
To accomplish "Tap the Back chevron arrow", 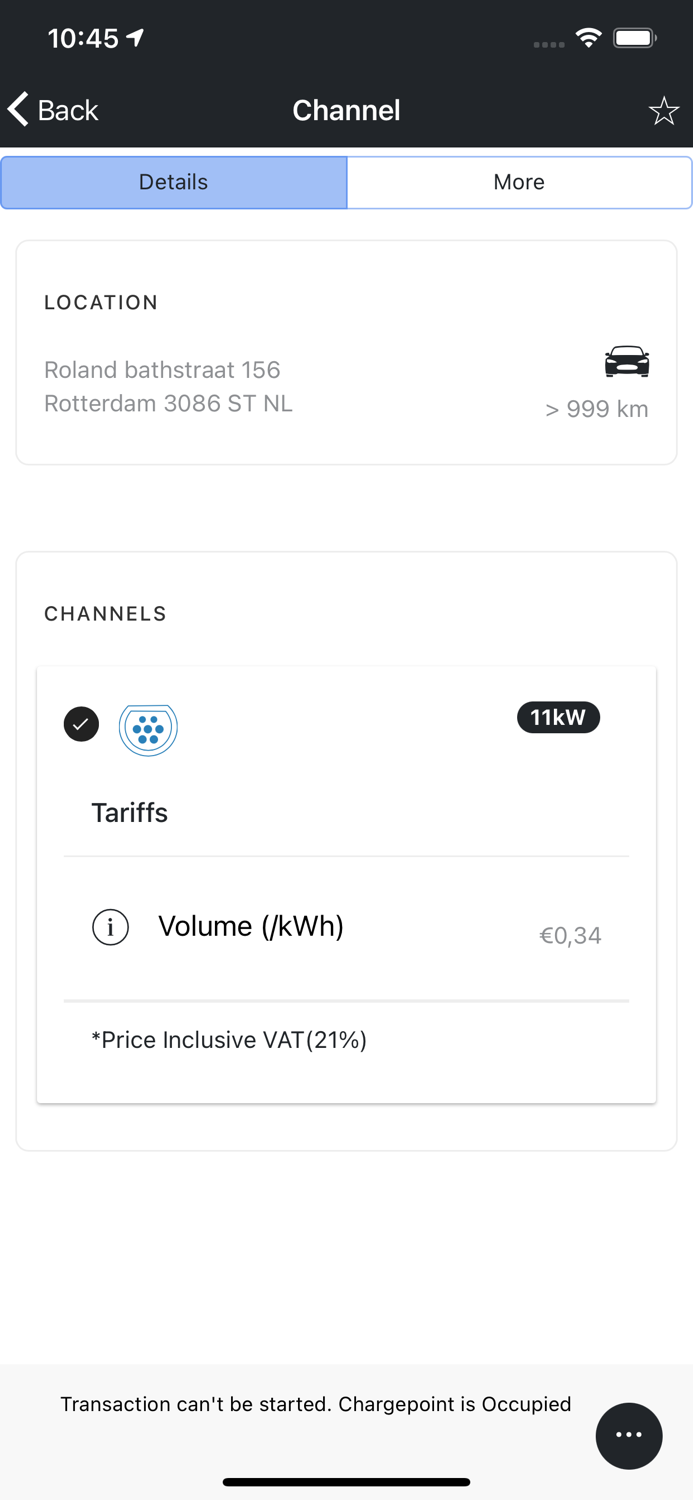I will tap(18, 109).
